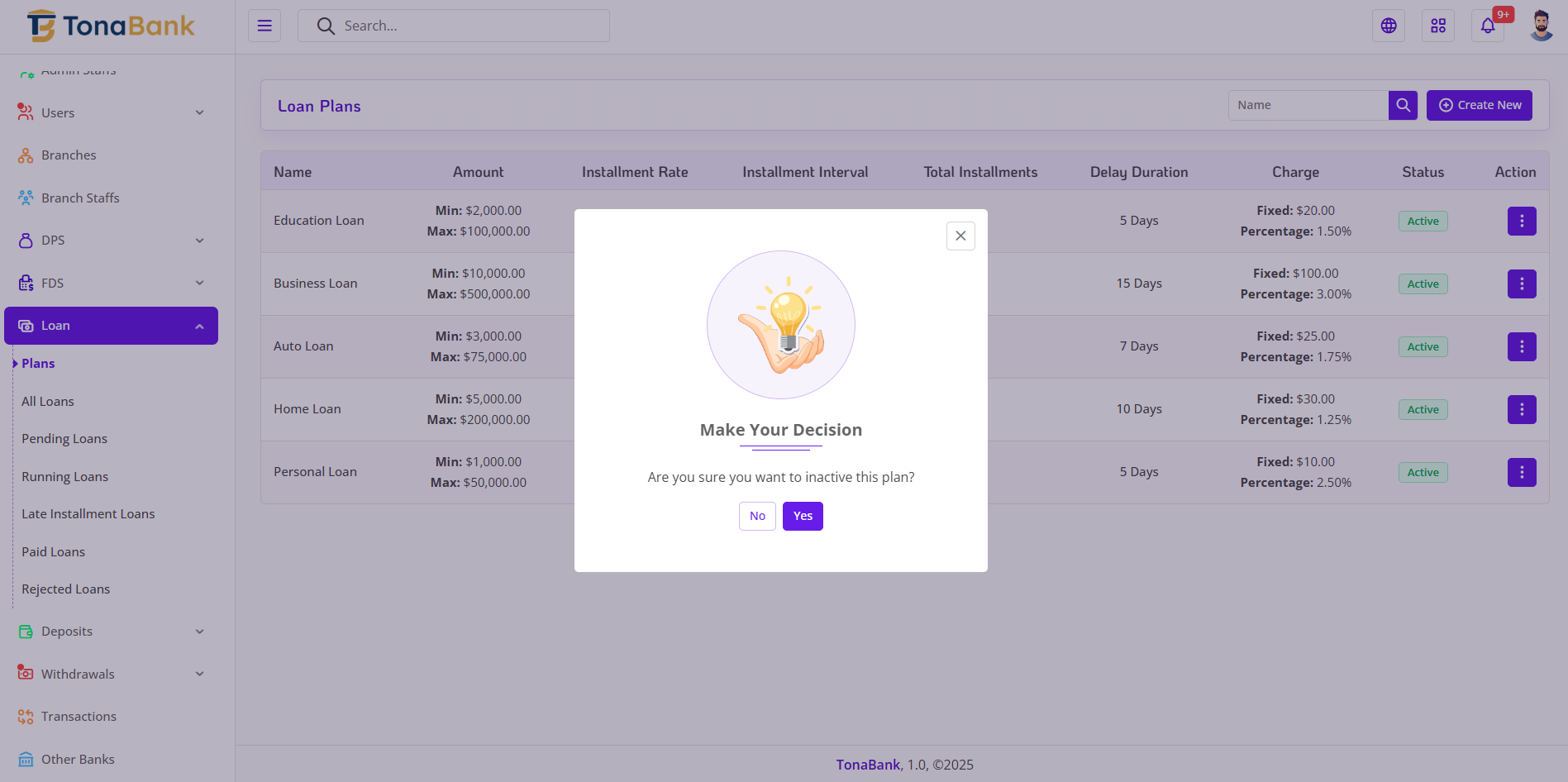Click the TonaBank footer link
The height and width of the screenshot is (782, 1568).
[x=867, y=765]
